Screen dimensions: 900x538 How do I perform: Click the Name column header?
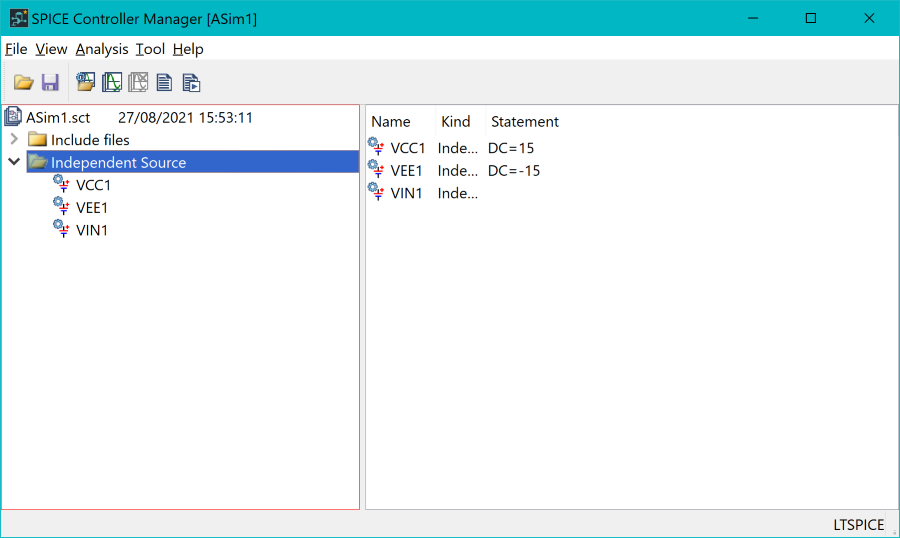coord(390,122)
